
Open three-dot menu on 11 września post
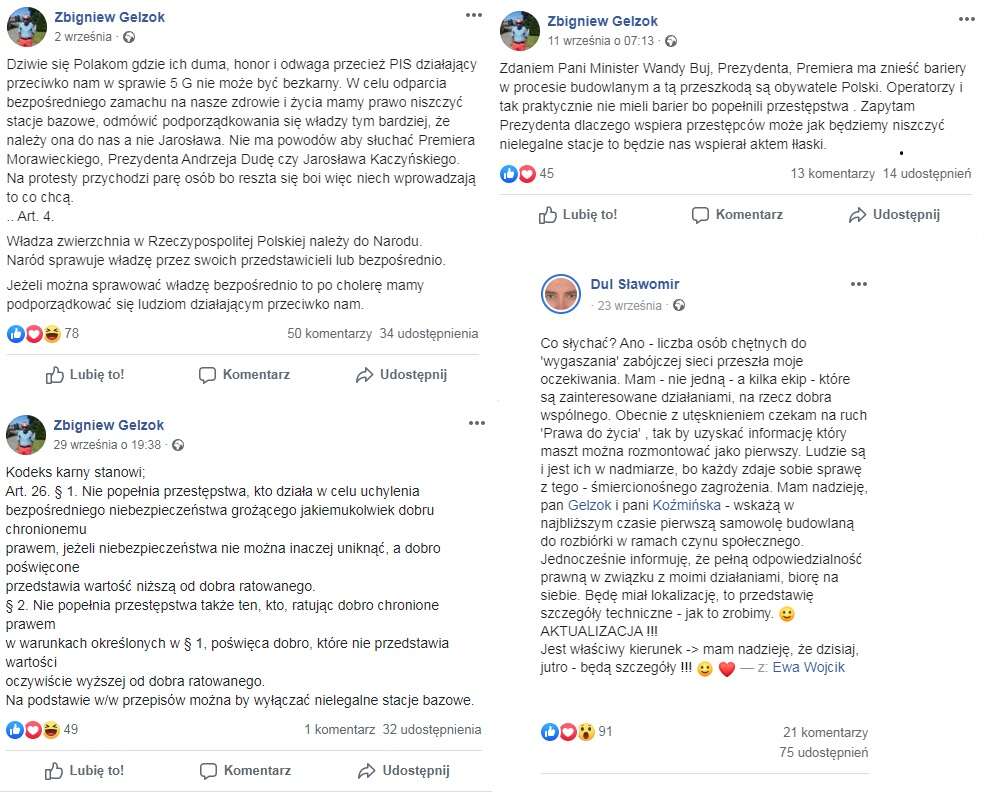[966, 18]
